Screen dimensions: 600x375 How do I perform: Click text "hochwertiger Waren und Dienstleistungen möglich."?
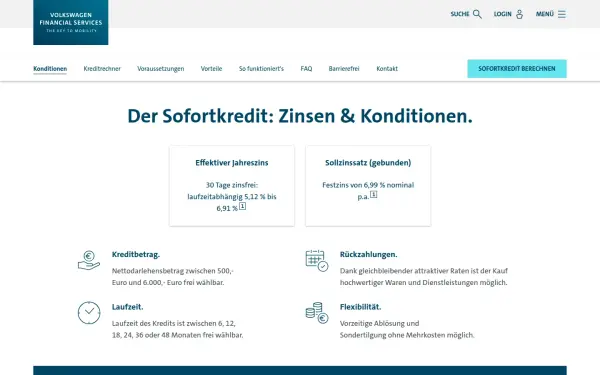coord(424,283)
